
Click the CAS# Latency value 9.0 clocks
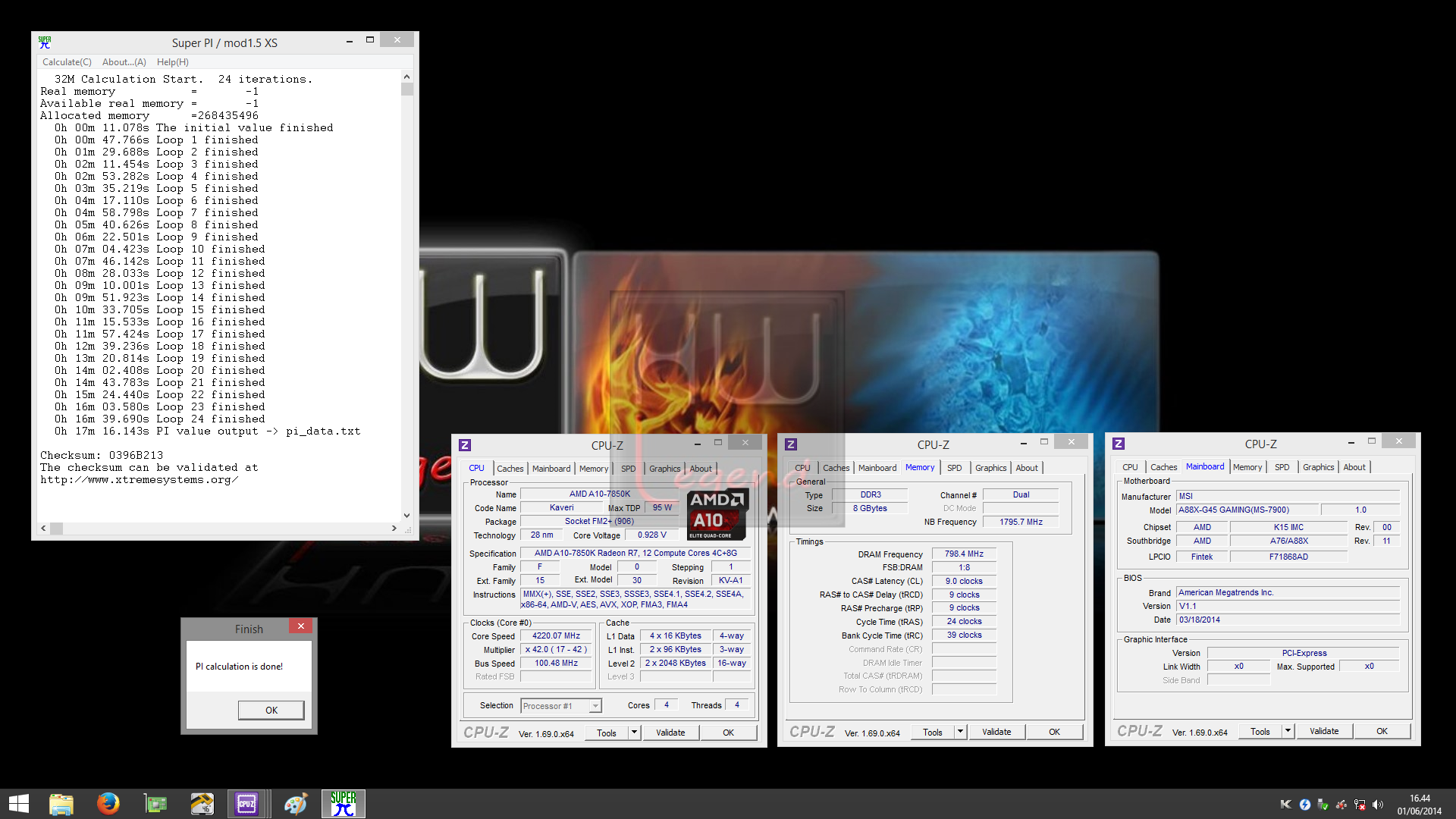pyautogui.click(x=964, y=582)
